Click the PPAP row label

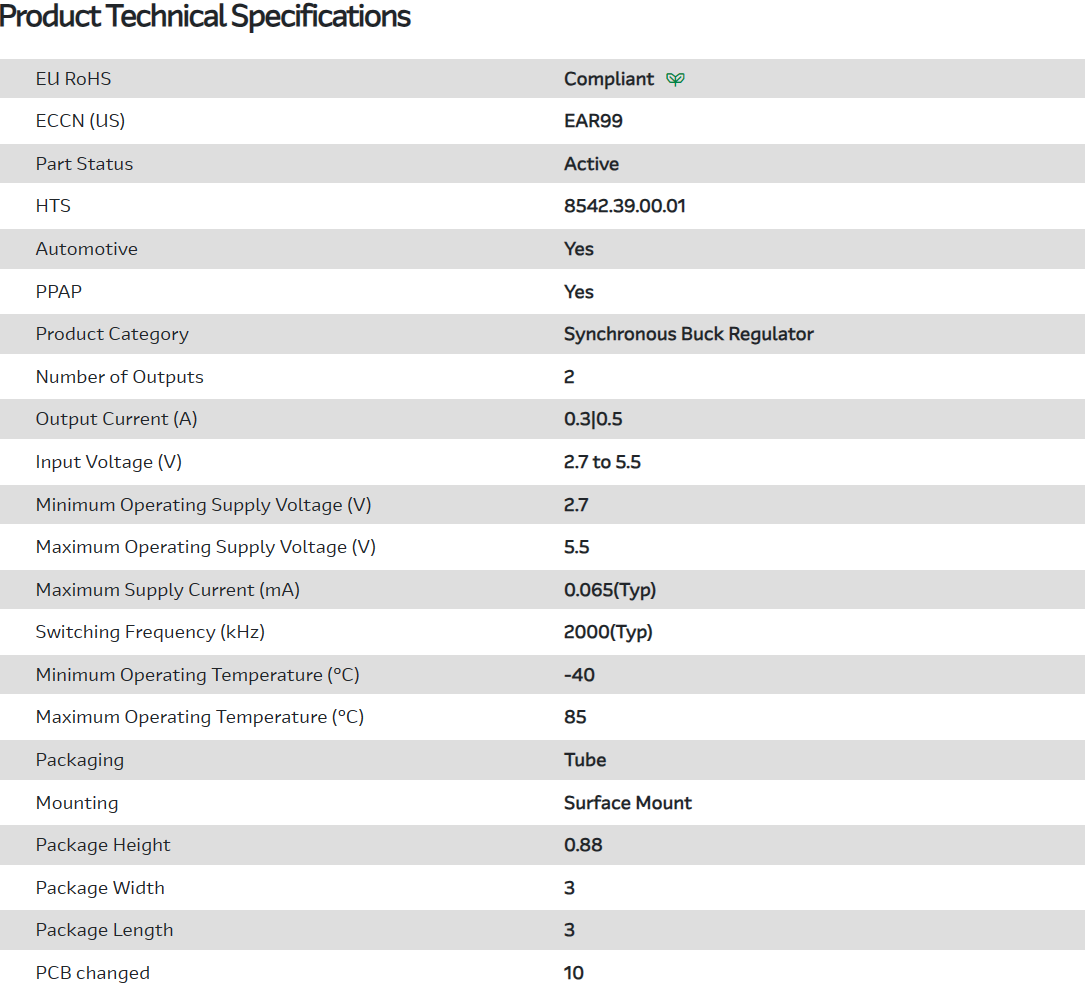tap(59, 292)
